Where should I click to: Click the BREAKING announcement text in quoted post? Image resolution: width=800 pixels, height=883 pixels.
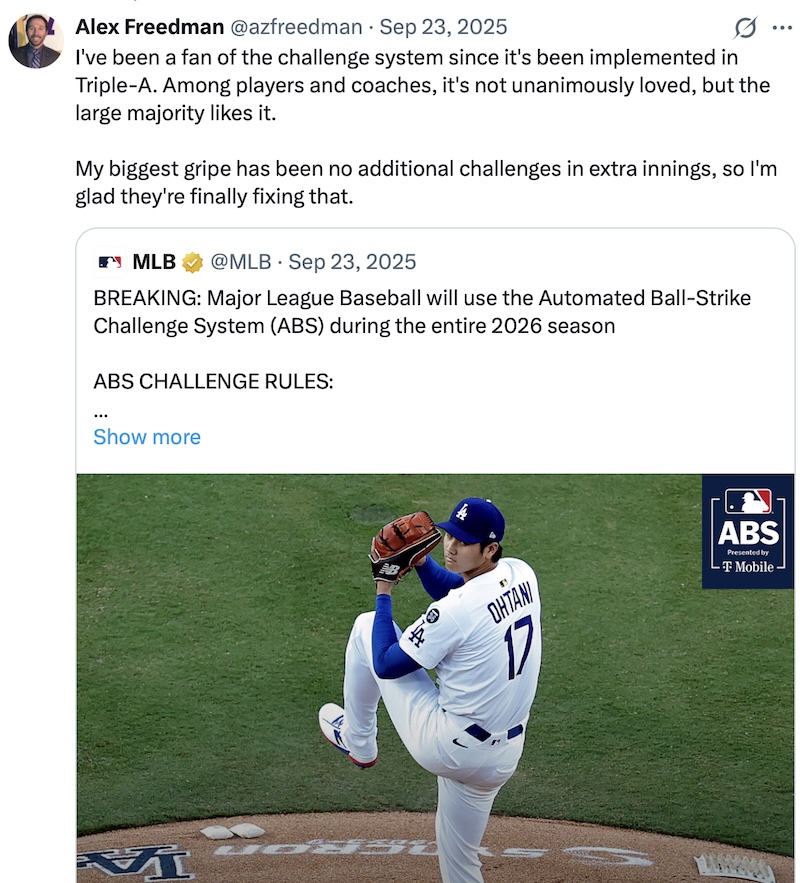click(421, 312)
